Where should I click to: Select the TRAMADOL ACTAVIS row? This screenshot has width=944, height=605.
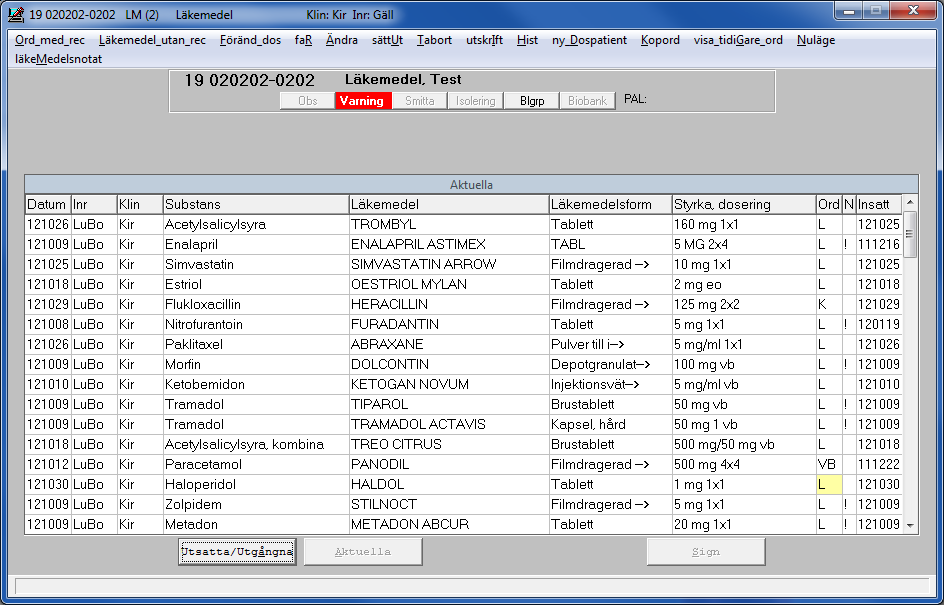coord(464,424)
